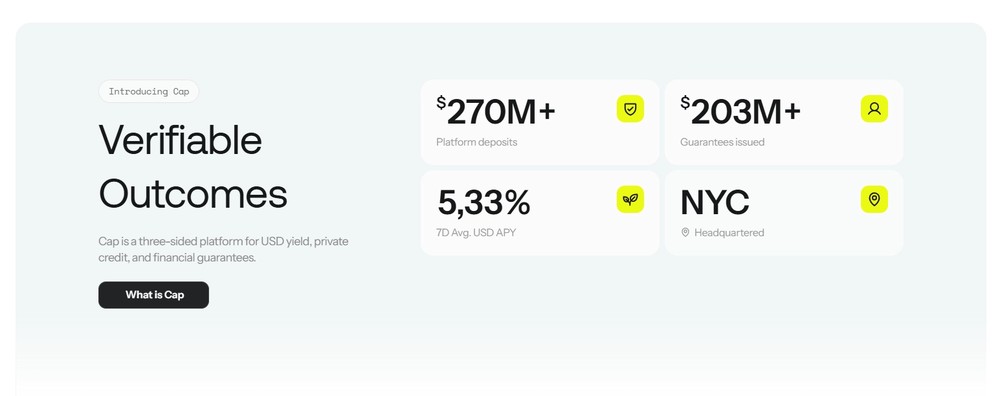This screenshot has height=396, width=1000.
Task: Click the 5,33% APY value
Action: coord(483,203)
